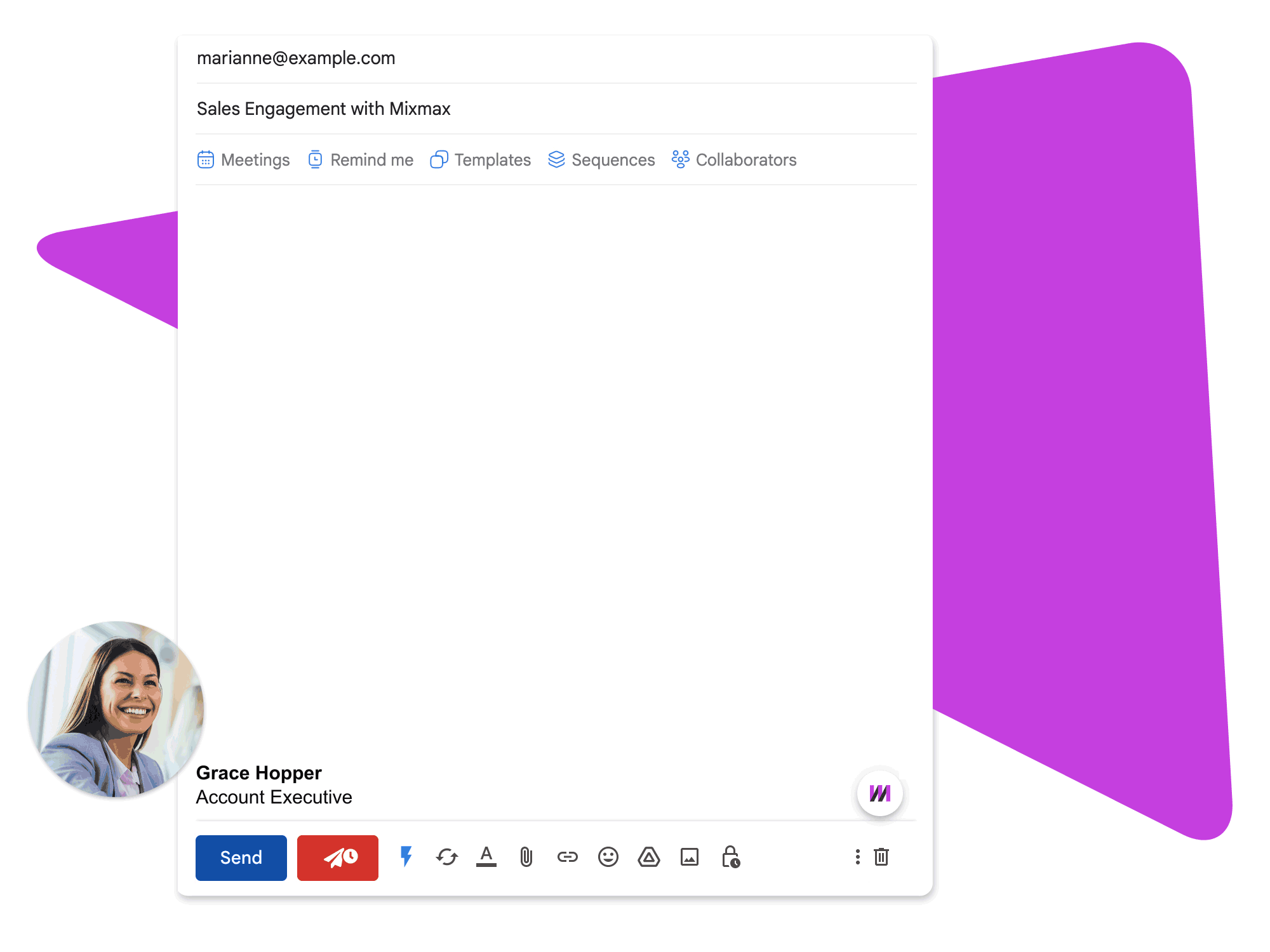The width and height of the screenshot is (1270, 952).
Task: Click the attachment paperclip icon
Action: (x=525, y=857)
